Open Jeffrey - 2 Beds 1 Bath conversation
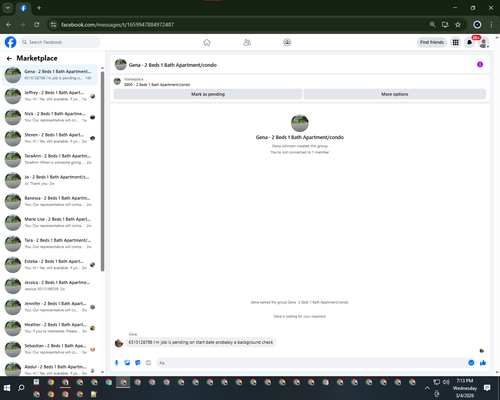Viewport: 500px width, 400px height. pyautogui.click(x=50, y=96)
